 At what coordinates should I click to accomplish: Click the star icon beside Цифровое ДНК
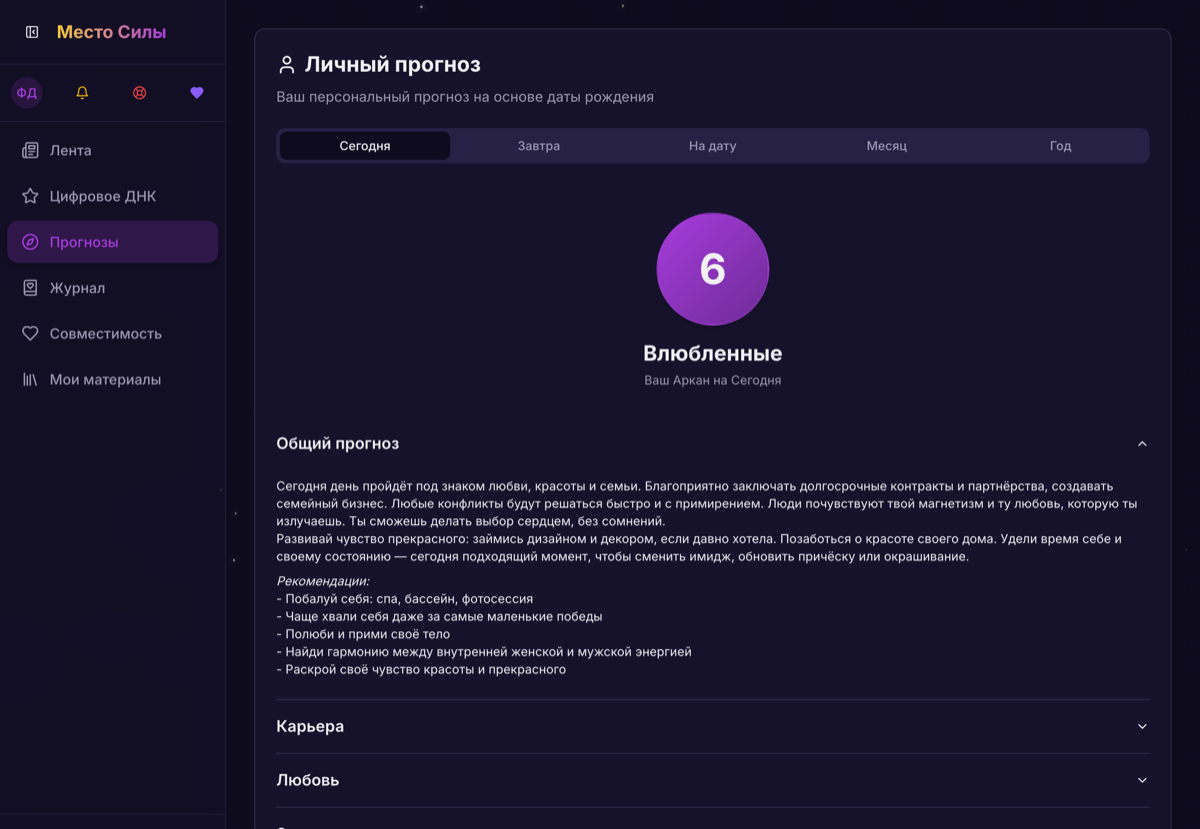point(30,196)
